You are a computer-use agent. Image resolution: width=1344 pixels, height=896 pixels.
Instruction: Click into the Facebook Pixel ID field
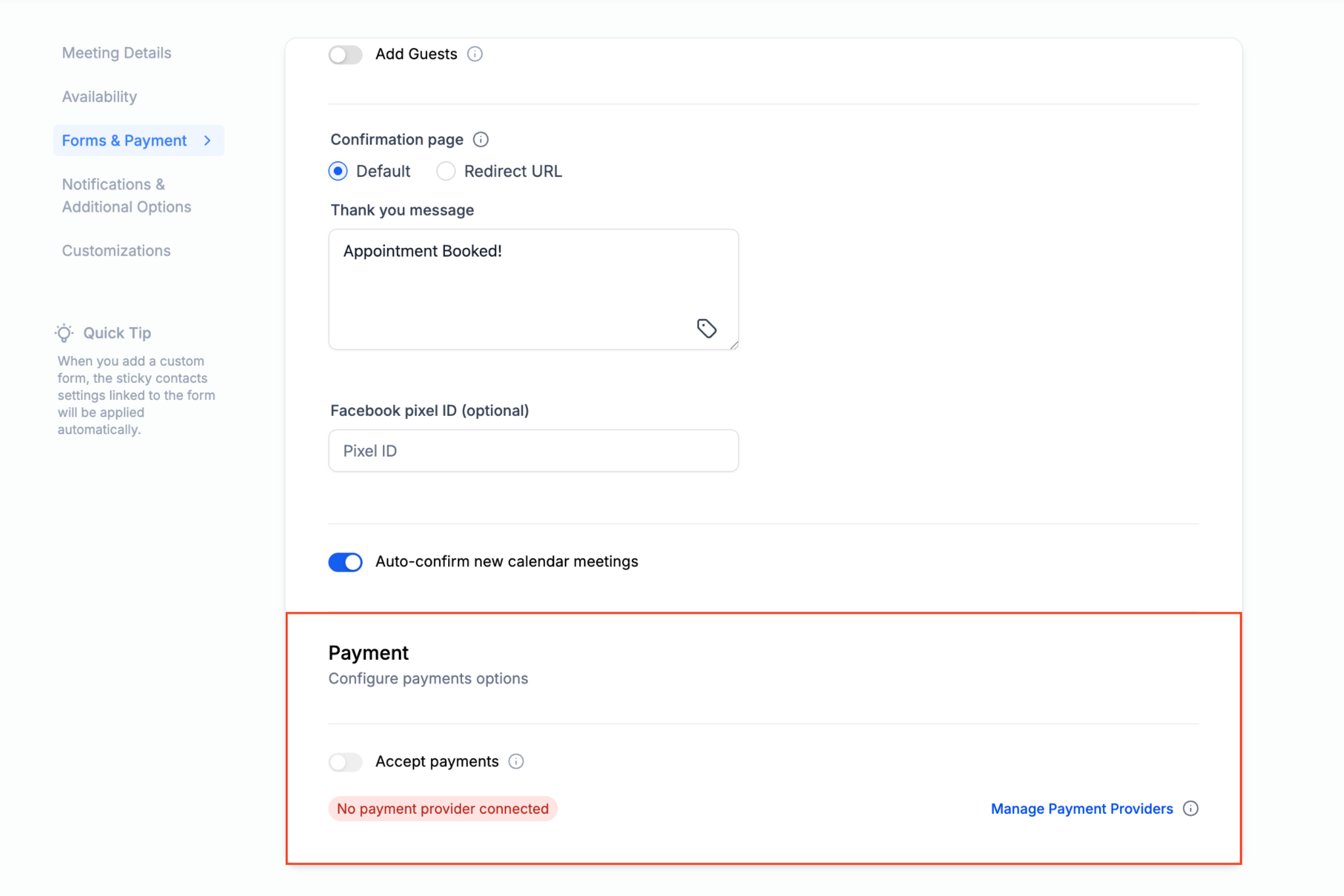point(533,451)
